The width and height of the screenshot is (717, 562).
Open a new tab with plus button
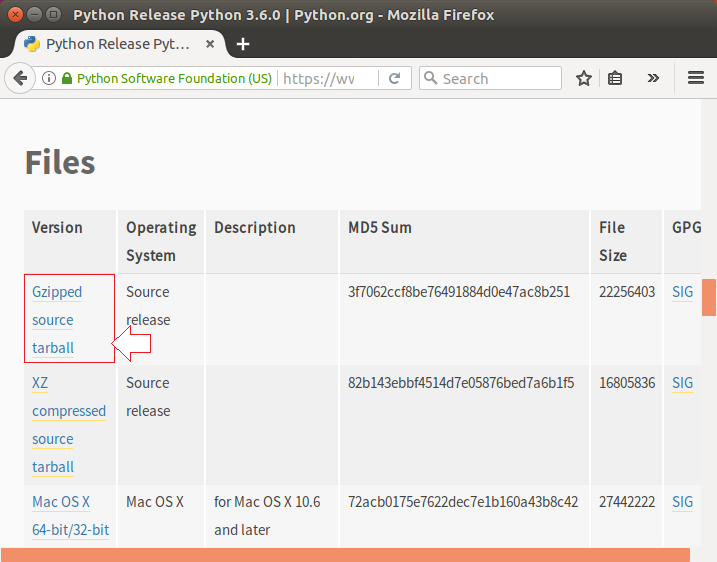tap(243, 44)
